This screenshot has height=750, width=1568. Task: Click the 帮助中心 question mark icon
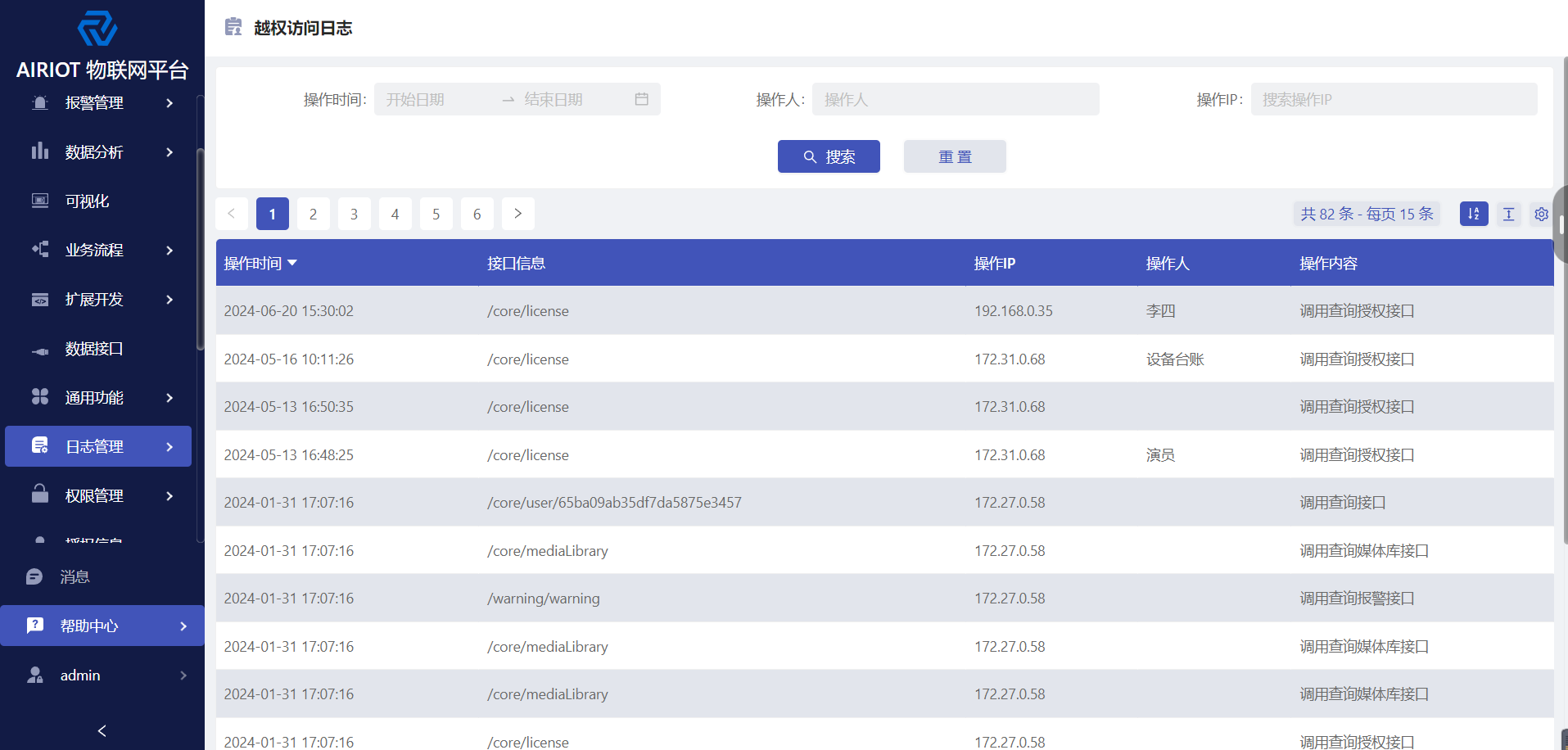pos(34,626)
